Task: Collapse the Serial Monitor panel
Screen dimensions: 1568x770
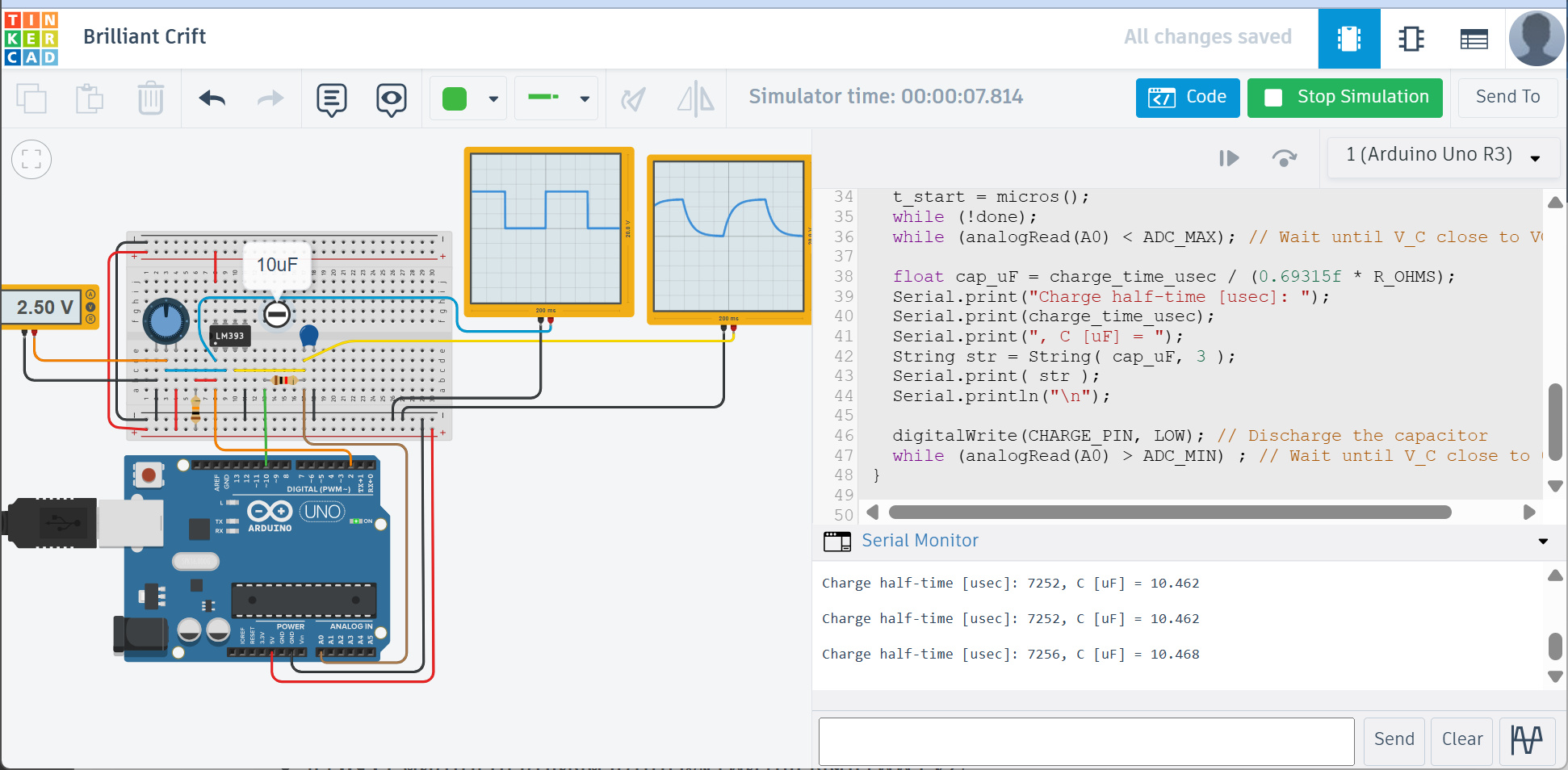Action: tap(1543, 541)
